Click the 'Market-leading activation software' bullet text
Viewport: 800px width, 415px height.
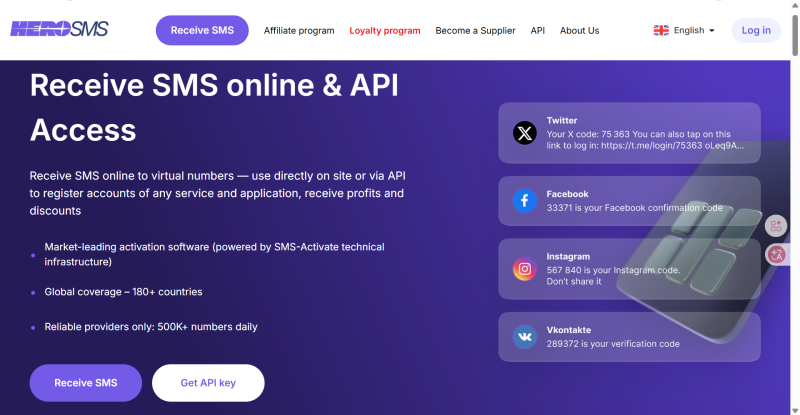click(214, 254)
